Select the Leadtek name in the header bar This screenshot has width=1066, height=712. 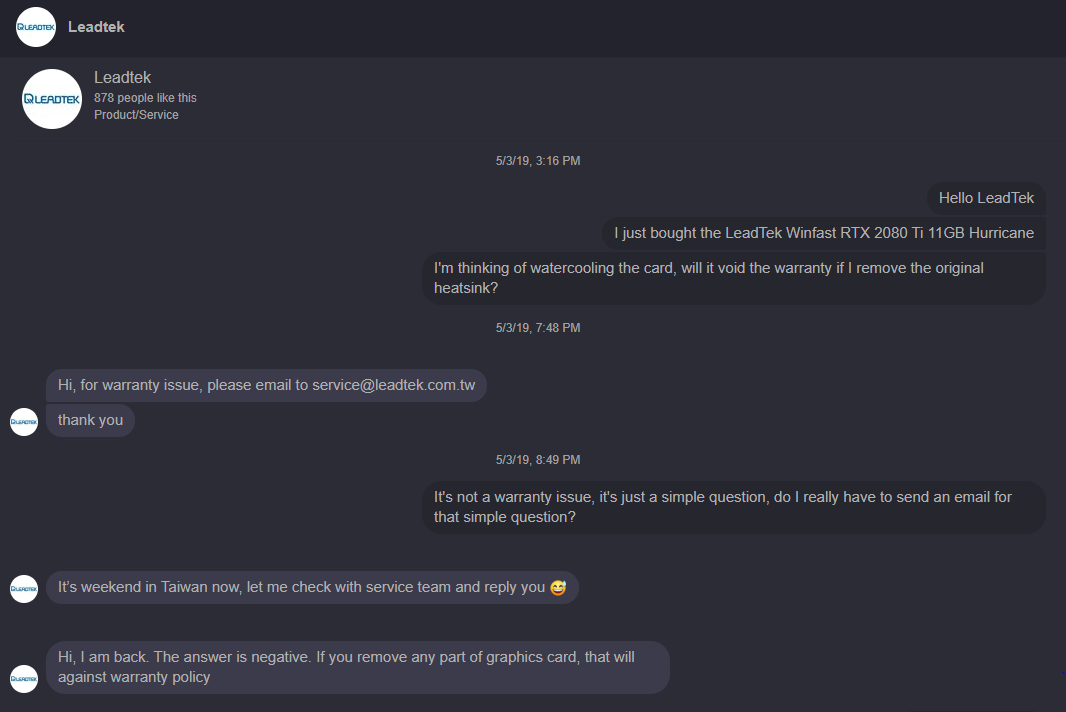click(x=96, y=27)
